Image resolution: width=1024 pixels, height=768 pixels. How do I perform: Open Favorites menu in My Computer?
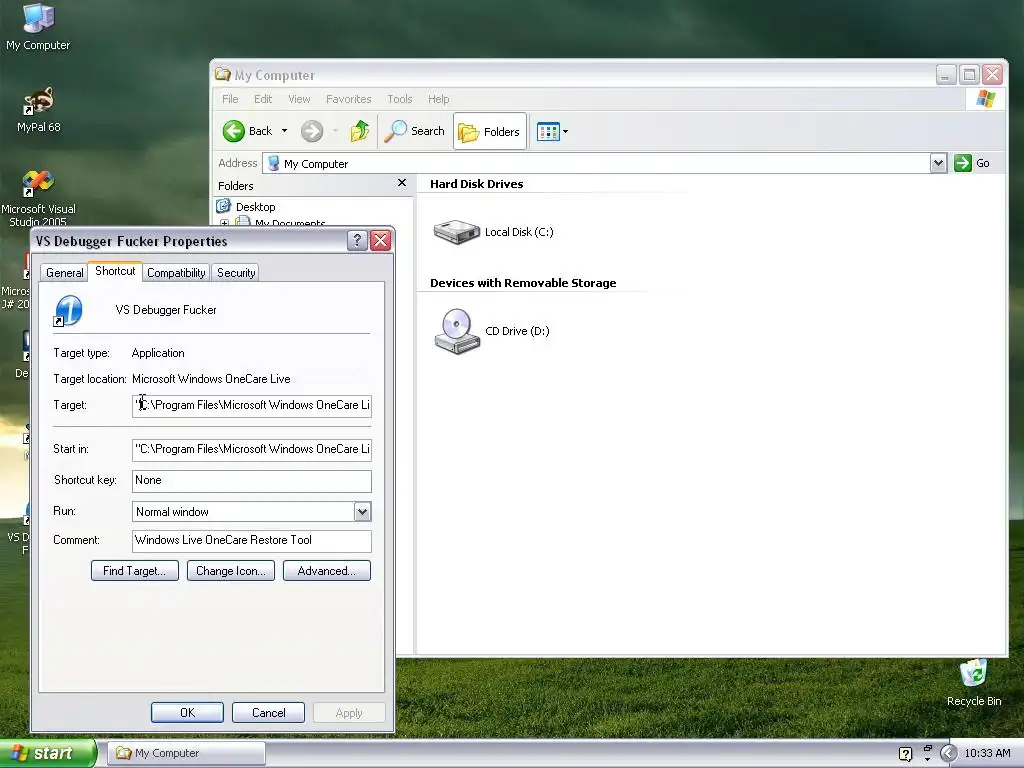[x=349, y=99]
